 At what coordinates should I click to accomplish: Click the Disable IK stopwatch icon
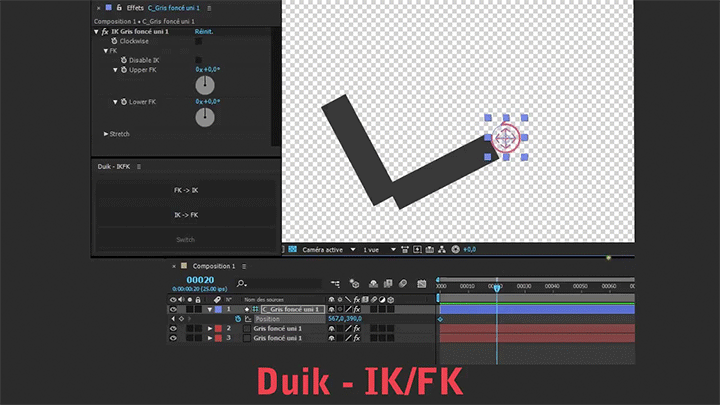(x=124, y=60)
